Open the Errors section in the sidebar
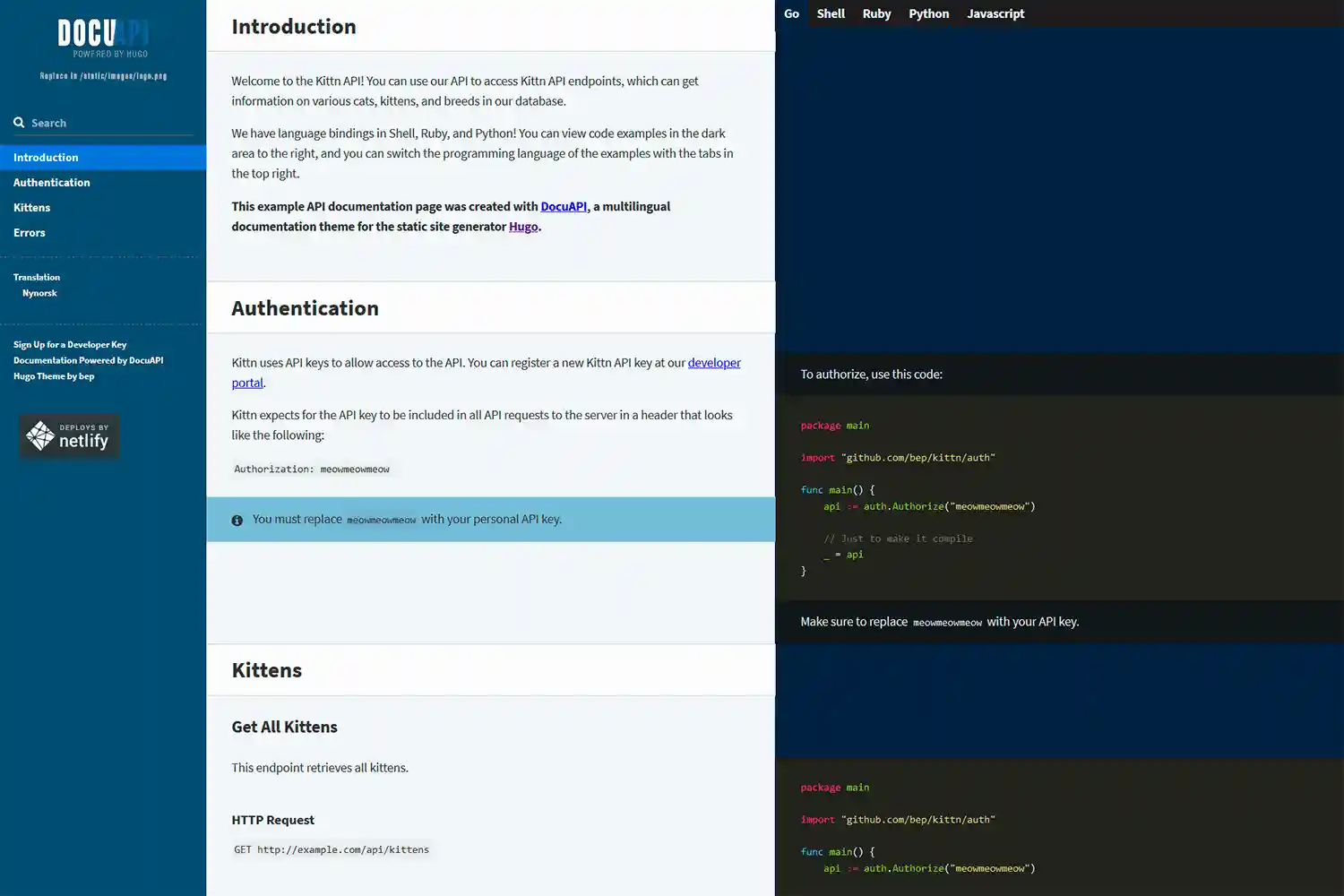Viewport: 1344px width, 896px height. click(x=29, y=232)
